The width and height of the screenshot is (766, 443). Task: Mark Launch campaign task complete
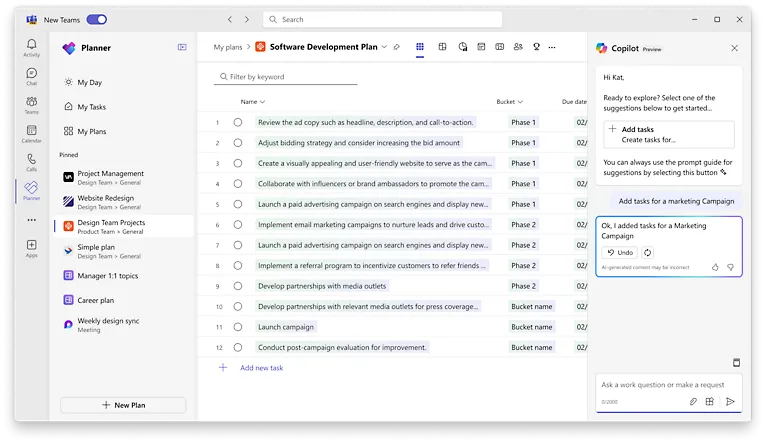(237, 327)
